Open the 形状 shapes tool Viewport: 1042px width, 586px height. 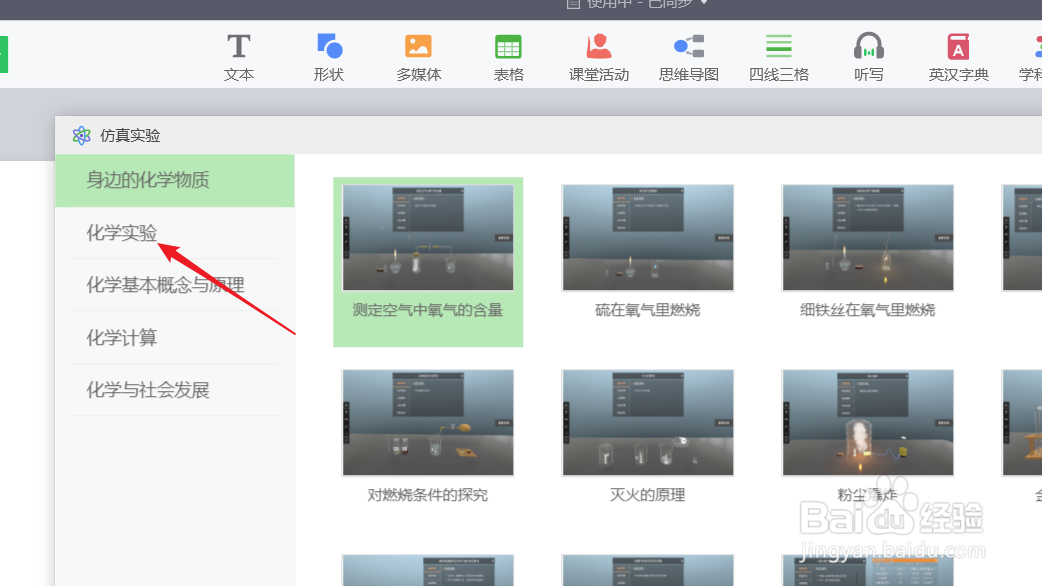[x=329, y=58]
